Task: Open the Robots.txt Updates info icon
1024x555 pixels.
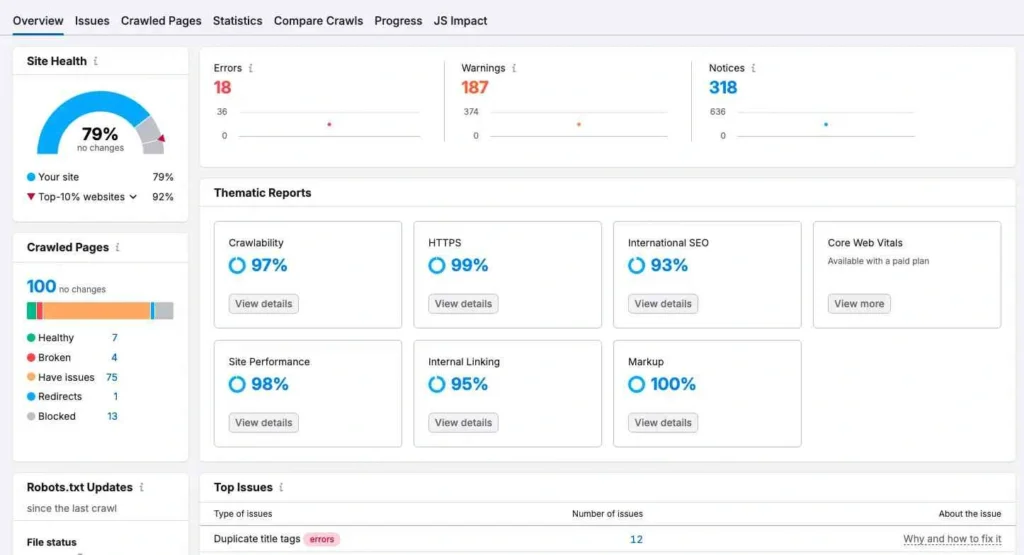Action: (x=142, y=487)
